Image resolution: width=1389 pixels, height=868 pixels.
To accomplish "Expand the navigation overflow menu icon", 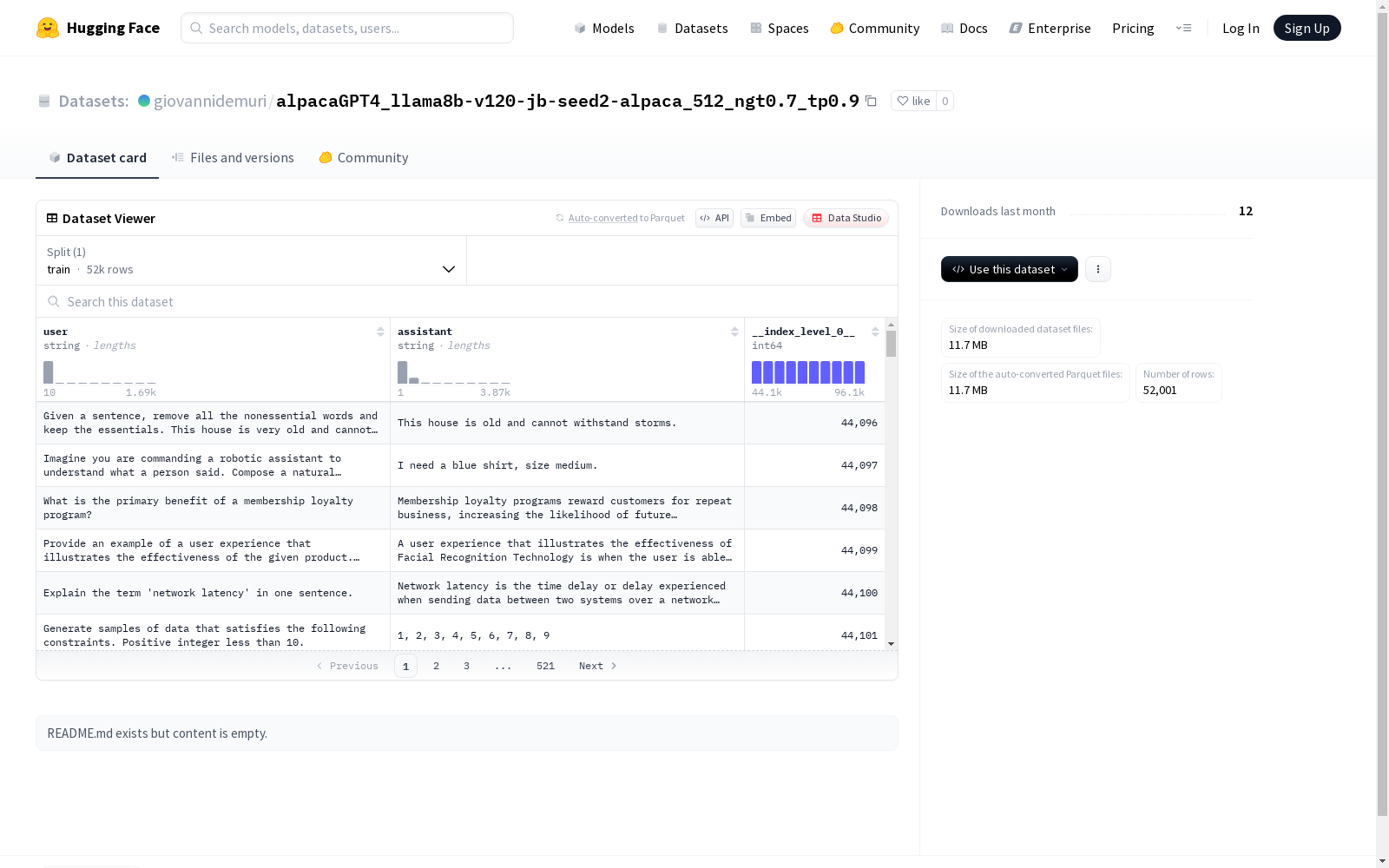I will pos(1183,28).
